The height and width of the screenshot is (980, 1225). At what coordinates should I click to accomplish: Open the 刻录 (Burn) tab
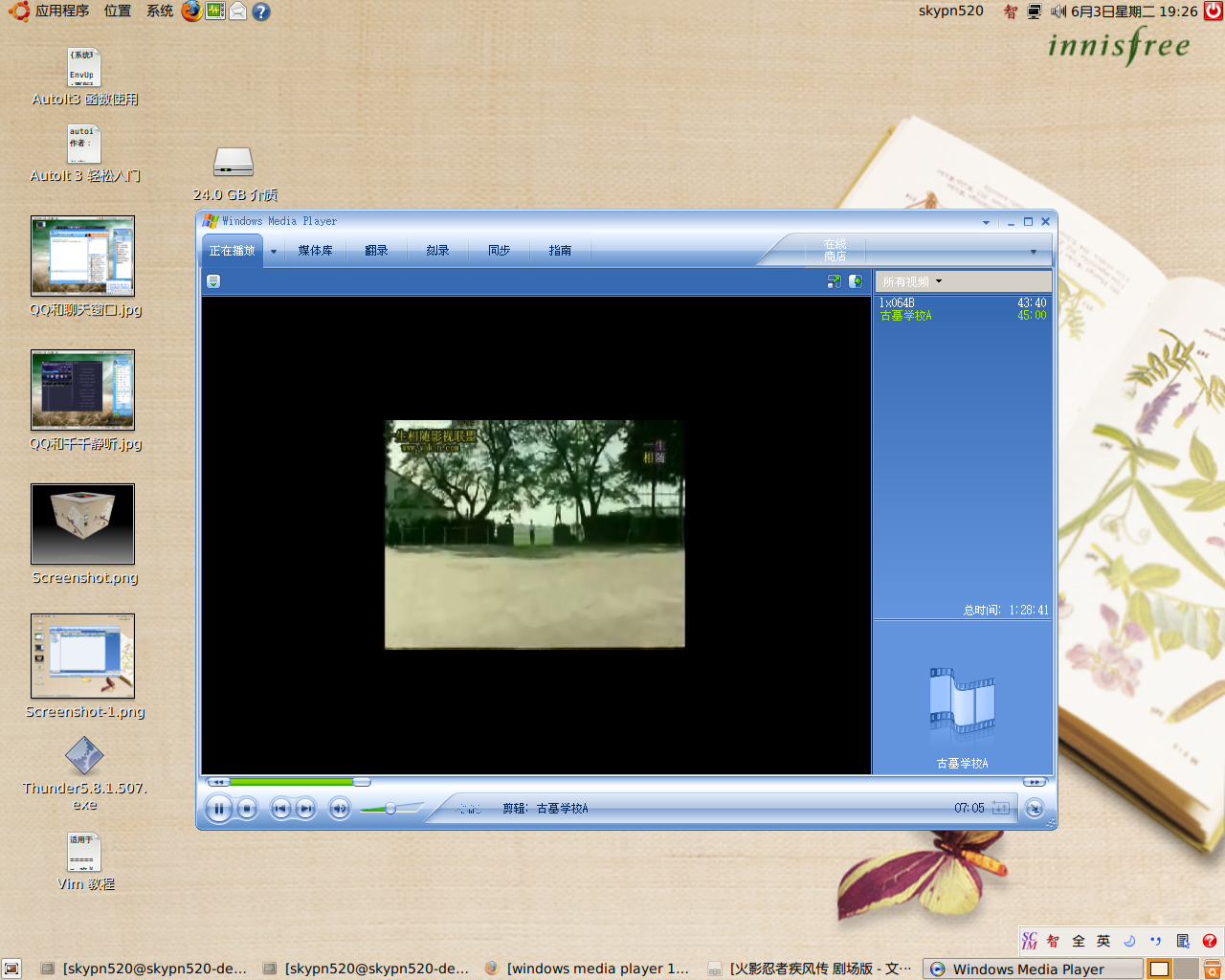[x=437, y=251]
